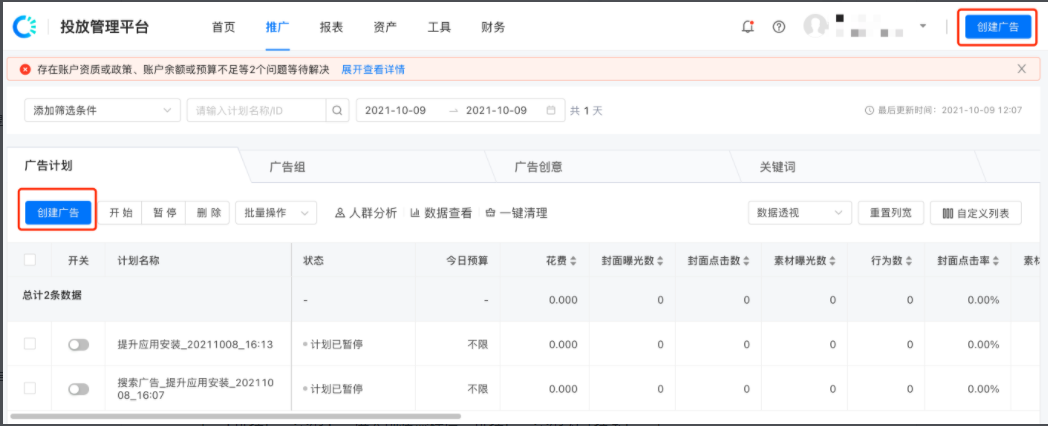The image size is (1048, 426).
Task: Open 报表 in top navigation
Action: point(332,27)
